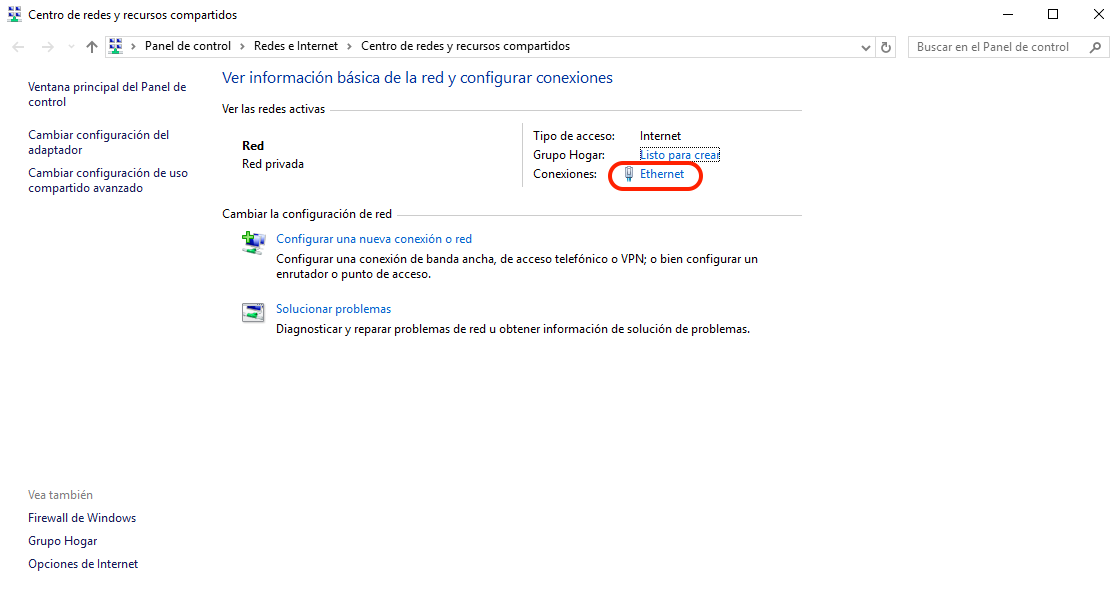Click the troubleshoot problems icon
The height and width of the screenshot is (590, 1120).
pyautogui.click(x=253, y=312)
